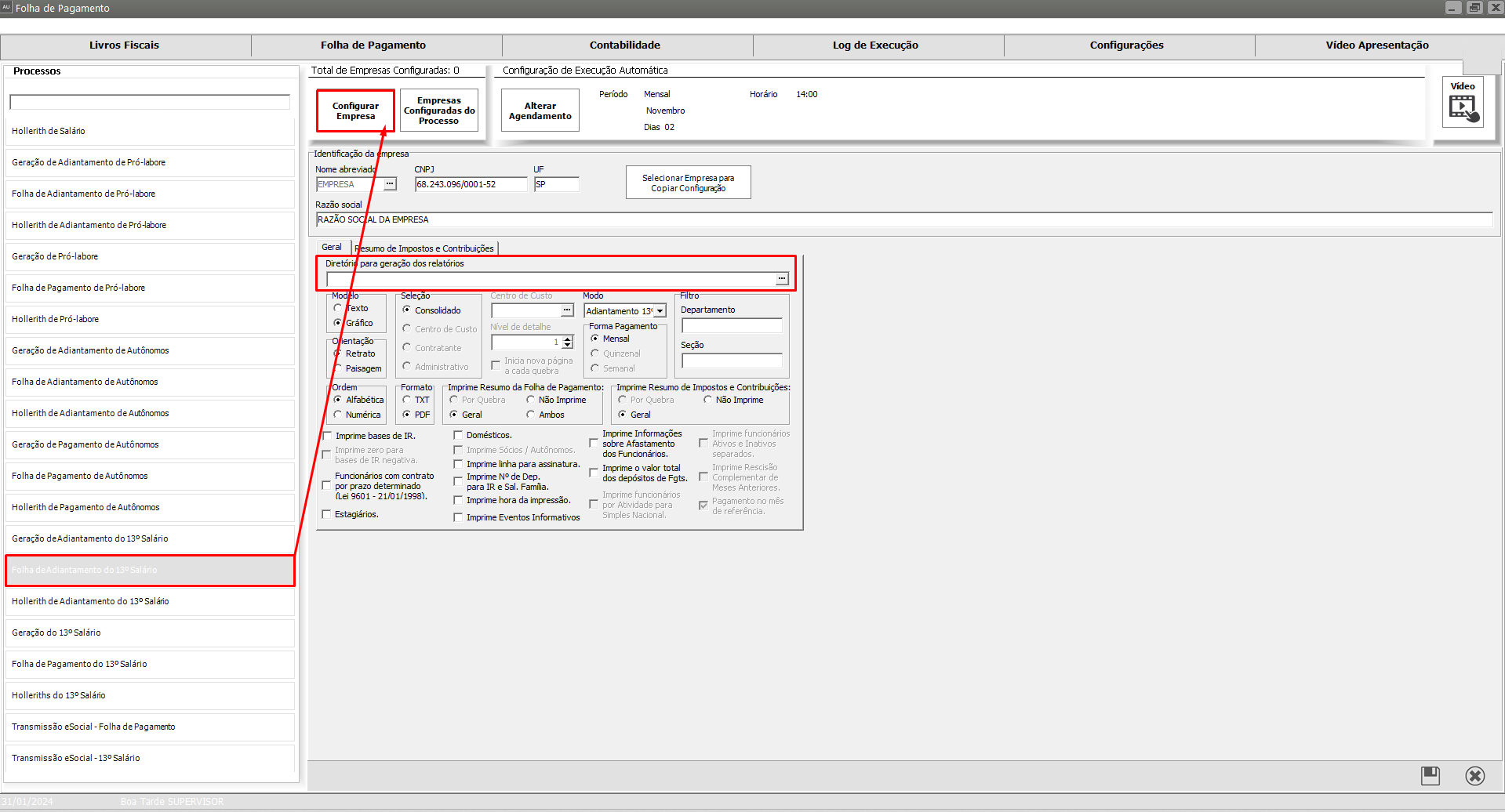Click the Processos search field
This screenshot has width=1505, height=812.
(150, 102)
